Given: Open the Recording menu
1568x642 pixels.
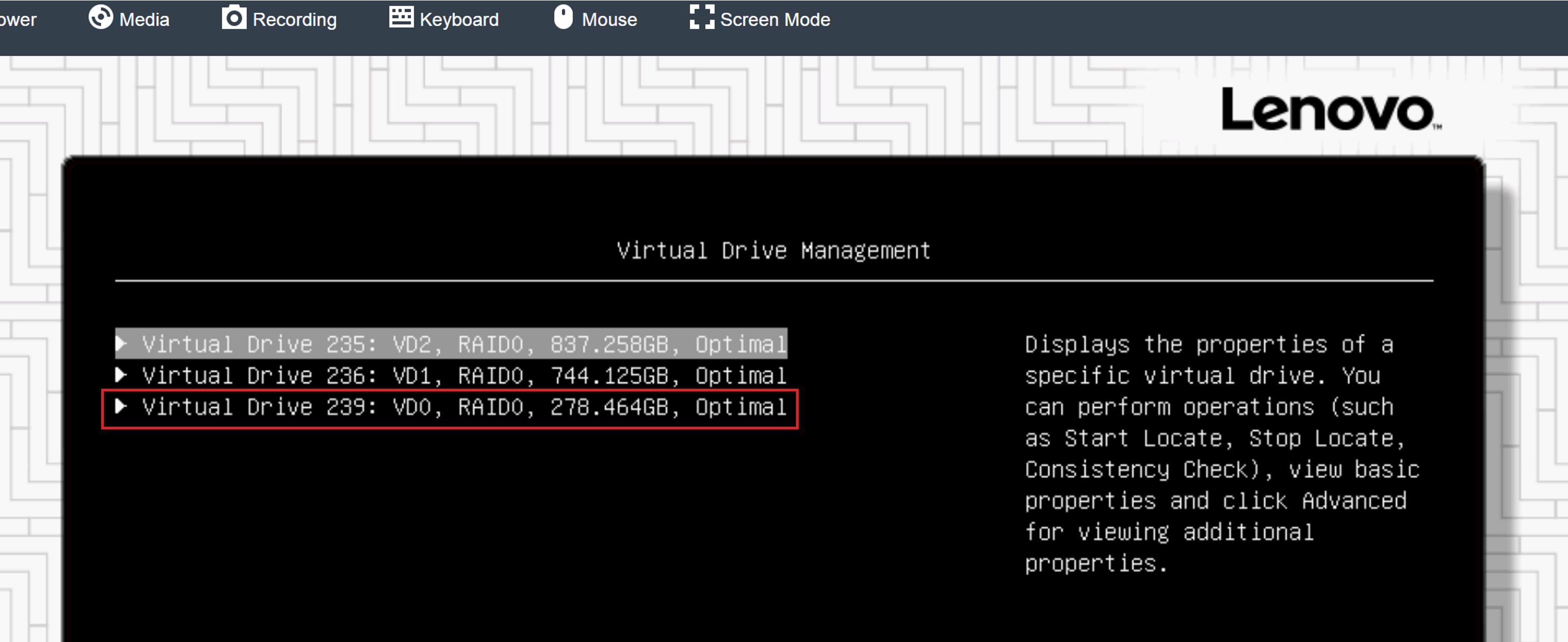Looking at the screenshot, I should [280, 18].
